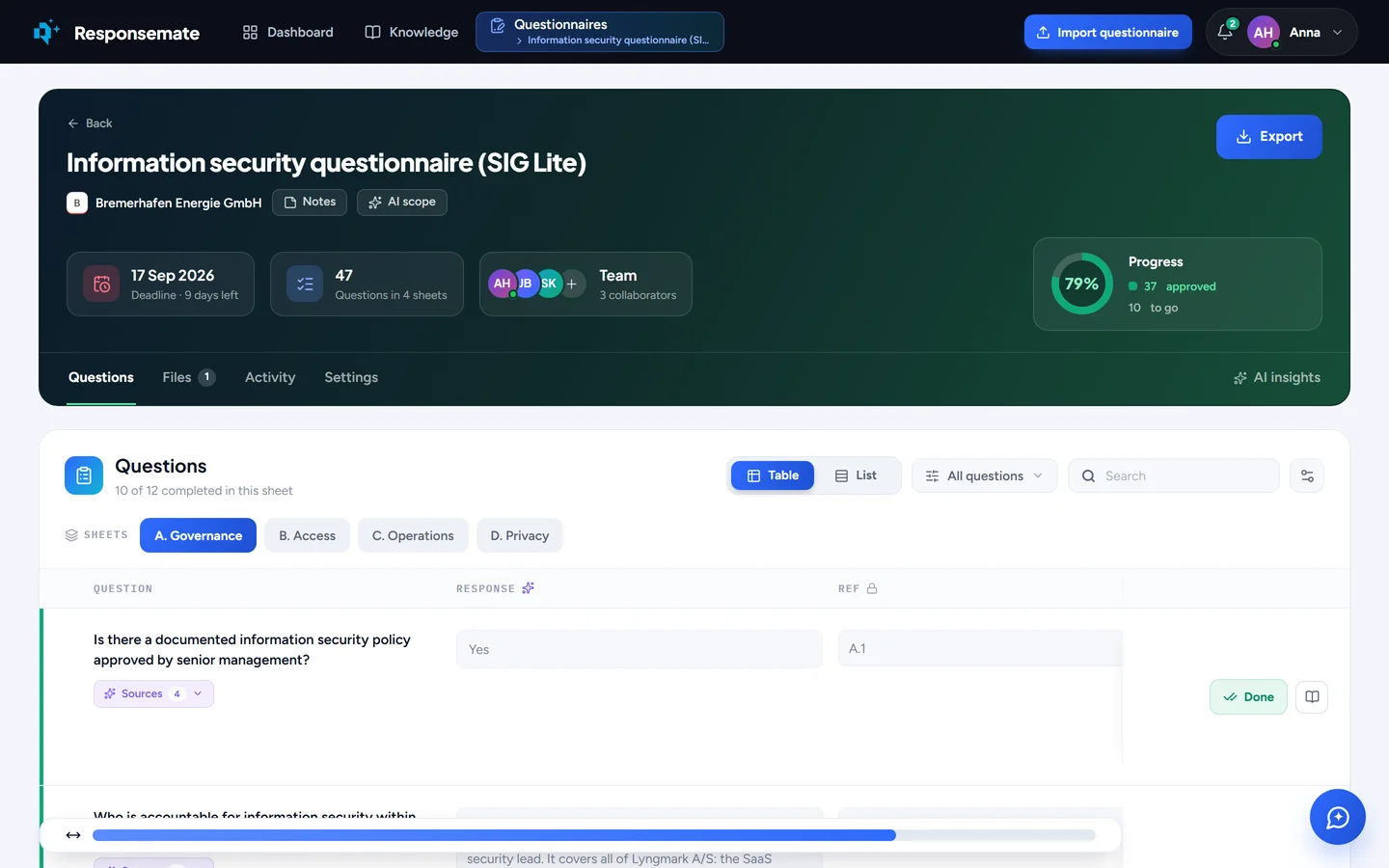Image resolution: width=1389 pixels, height=868 pixels.
Task: Open the chat support bubble
Action: point(1337,817)
